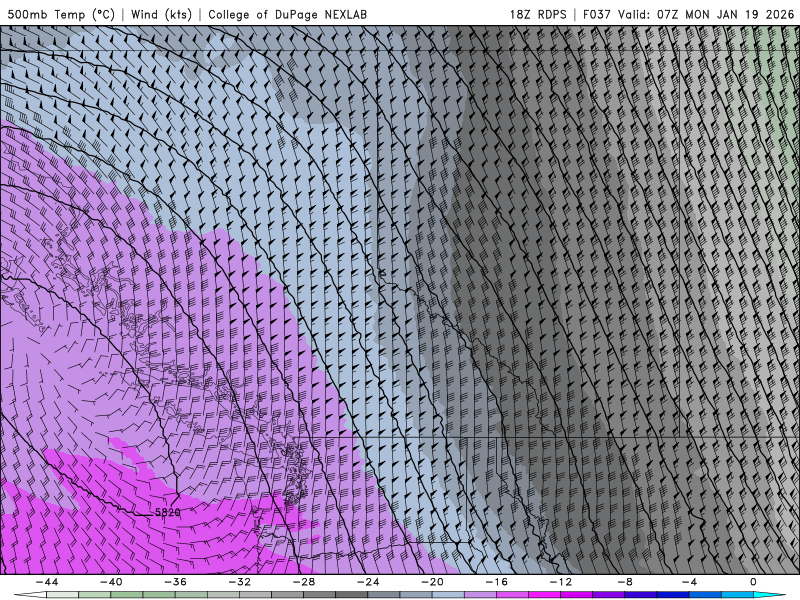Click the -36 color scale label
The height and width of the screenshot is (600, 800).
point(175,582)
